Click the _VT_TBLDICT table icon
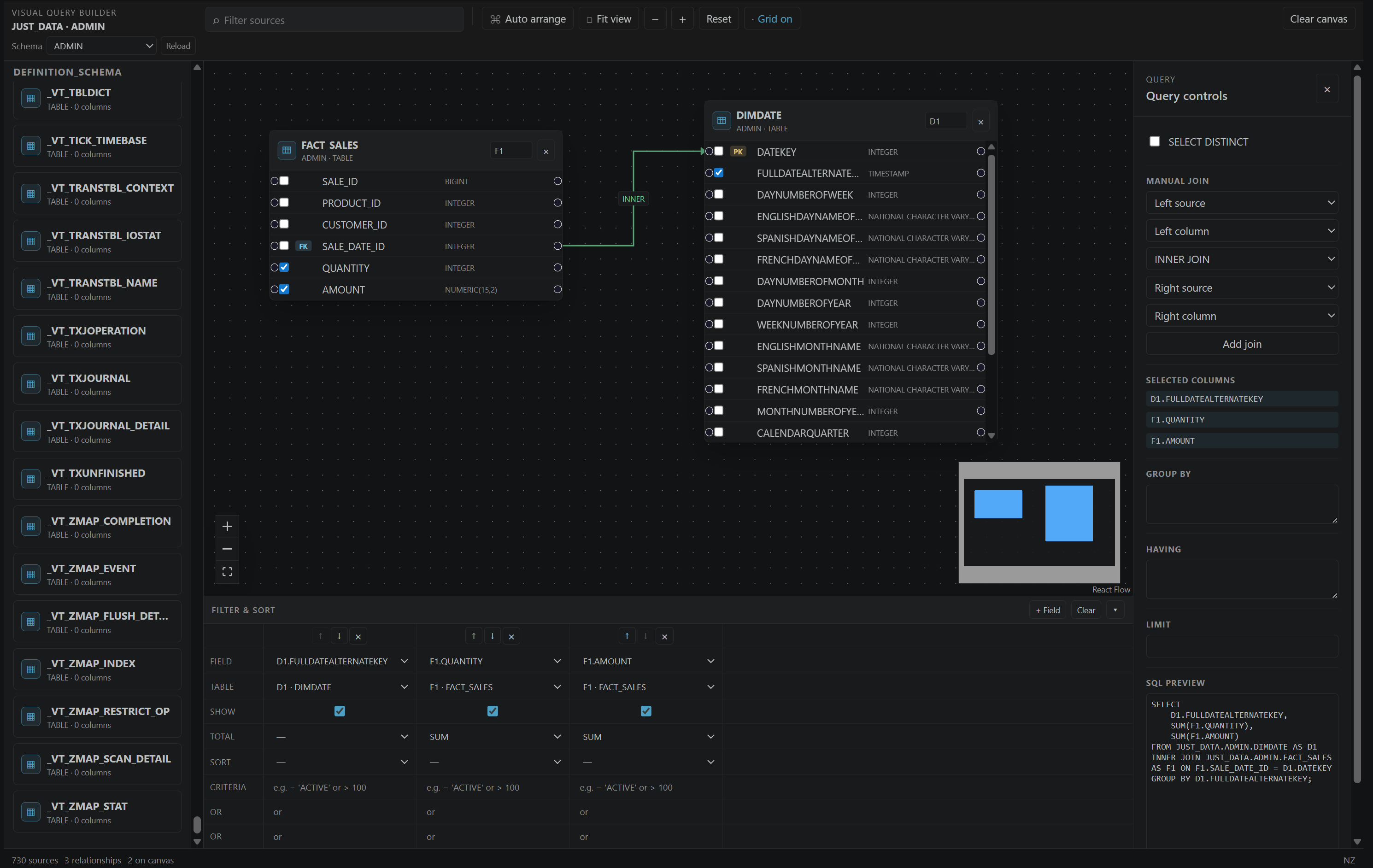This screenshot has width=1373, height=868. point(31,98)
